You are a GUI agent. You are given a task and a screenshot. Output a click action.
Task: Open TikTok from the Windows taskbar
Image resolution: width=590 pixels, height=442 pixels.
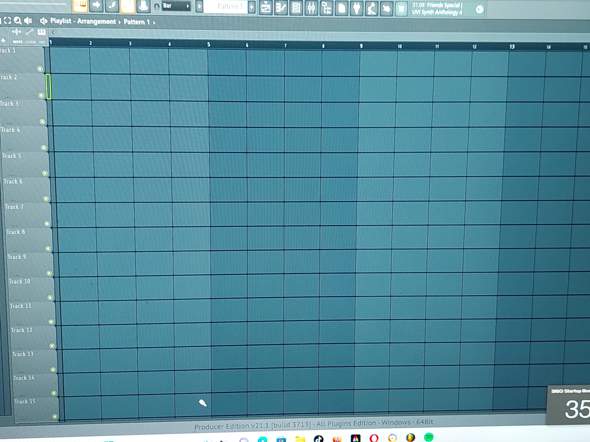(x=318, y=438)
